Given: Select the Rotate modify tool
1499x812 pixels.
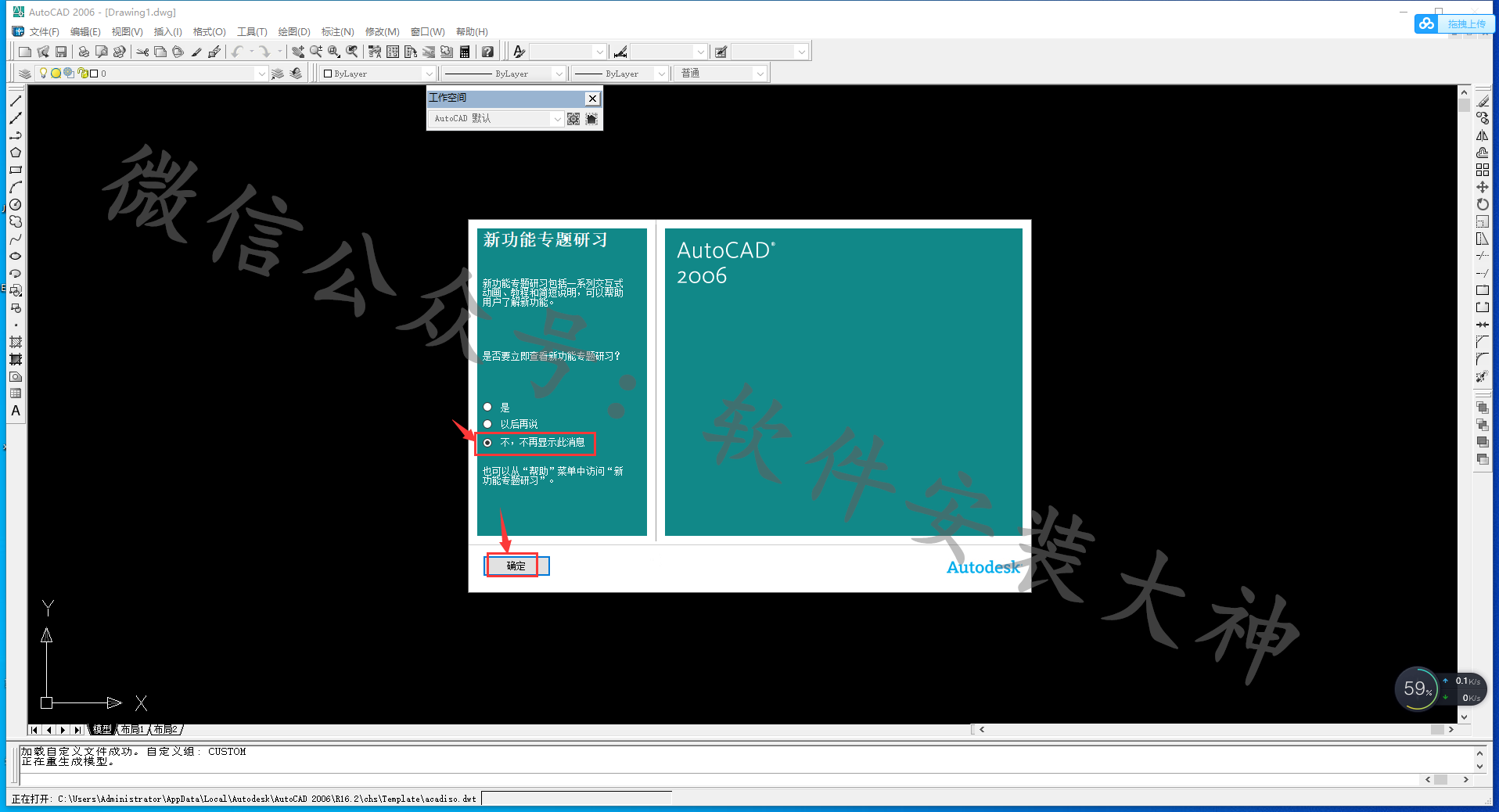Looking at the screenshot, I should click(1483, 204).
